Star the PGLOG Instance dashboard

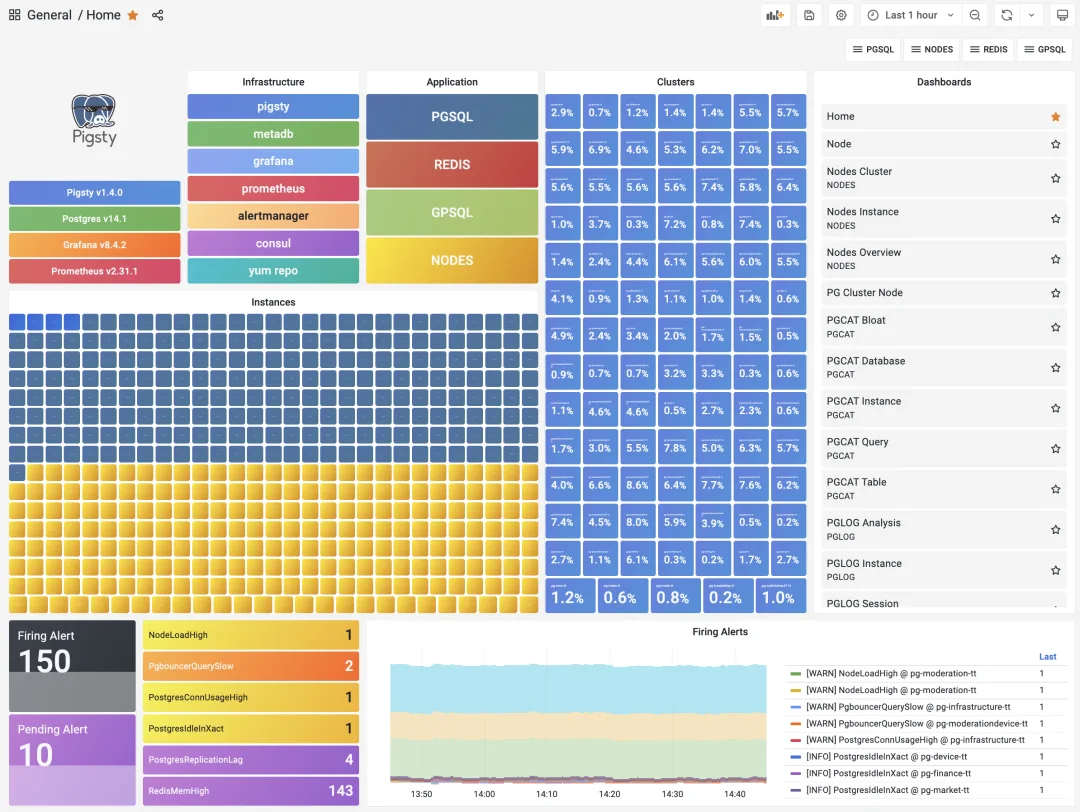(1055, 571)
